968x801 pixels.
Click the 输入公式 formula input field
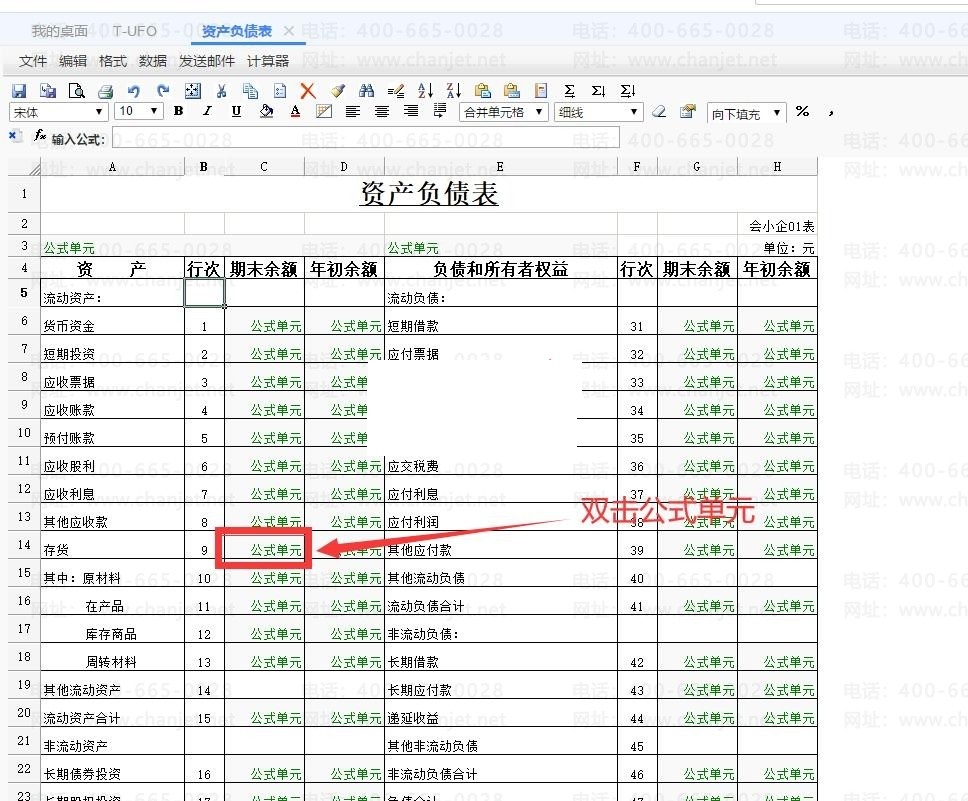click(x=365, y=137)
